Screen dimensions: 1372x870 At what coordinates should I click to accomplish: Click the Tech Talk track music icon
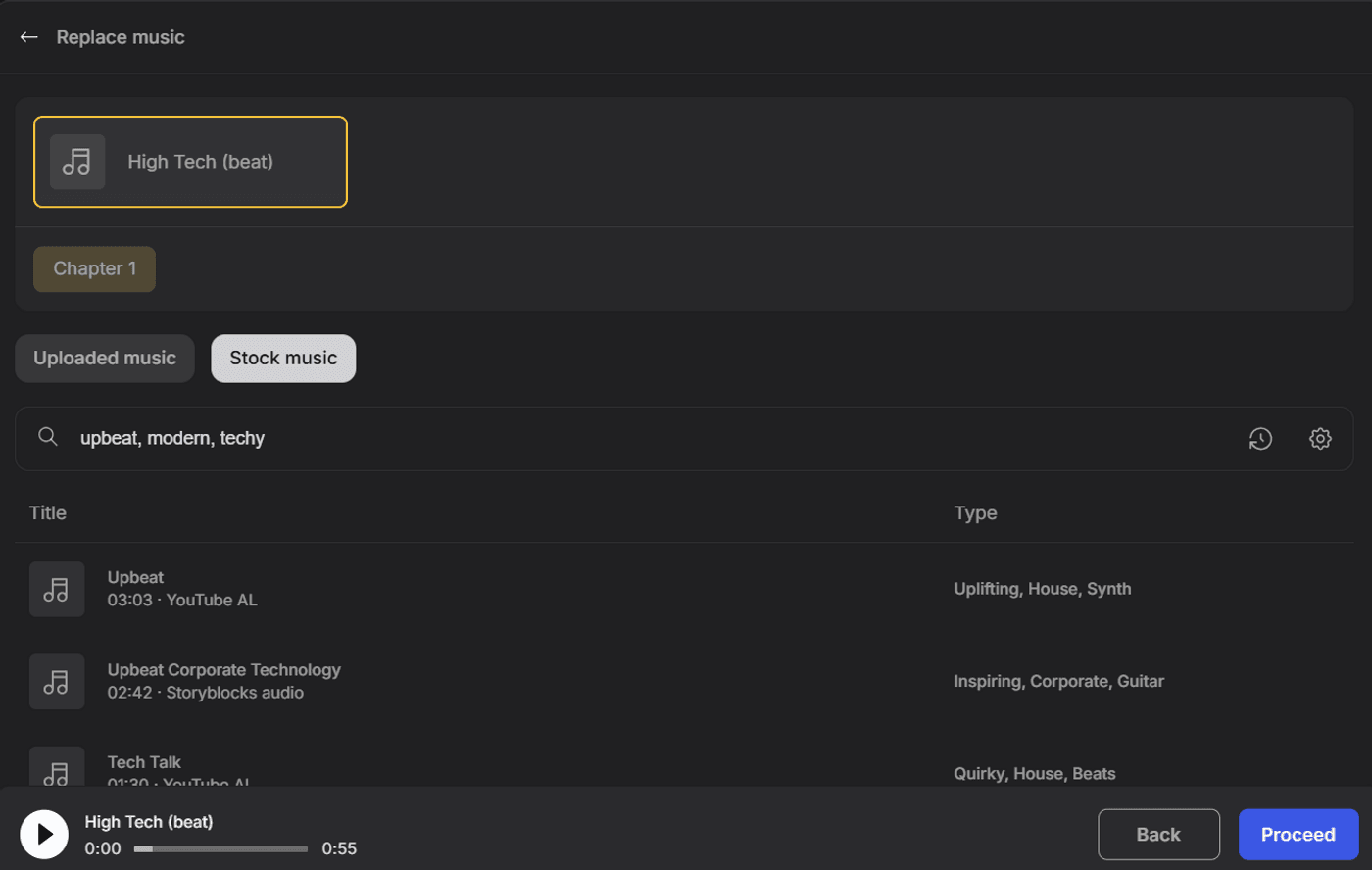pyautogui.click(x=56, y=771)
